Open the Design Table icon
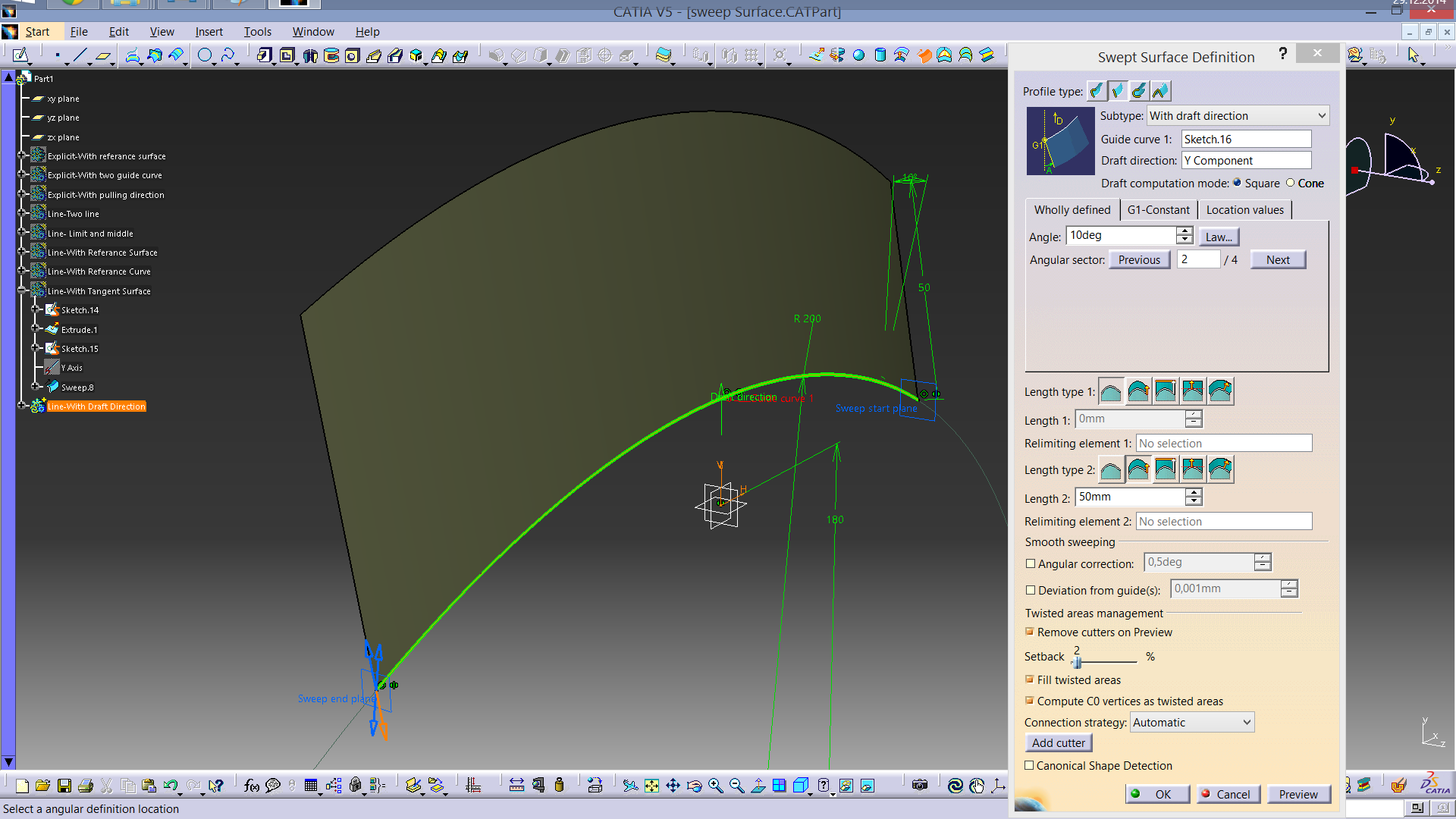This screenshot has width=1456, height=819. [x=311, y=786]
